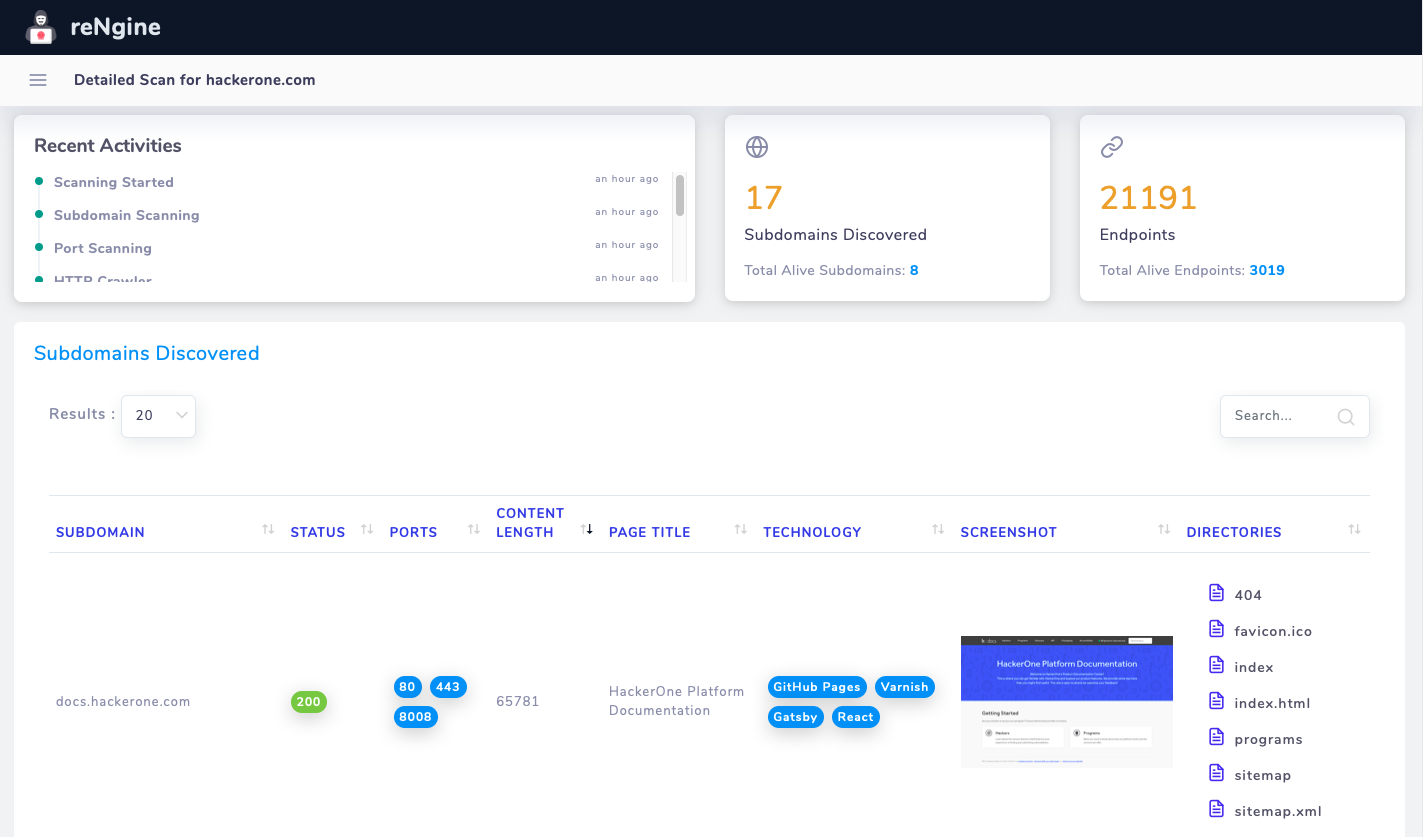Sort by Ports column arrows

pyautogui.click(x=474, y=529)
